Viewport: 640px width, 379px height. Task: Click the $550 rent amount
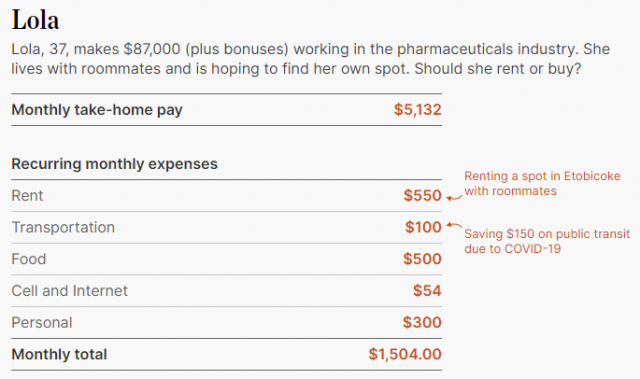(x=422, y=195)
